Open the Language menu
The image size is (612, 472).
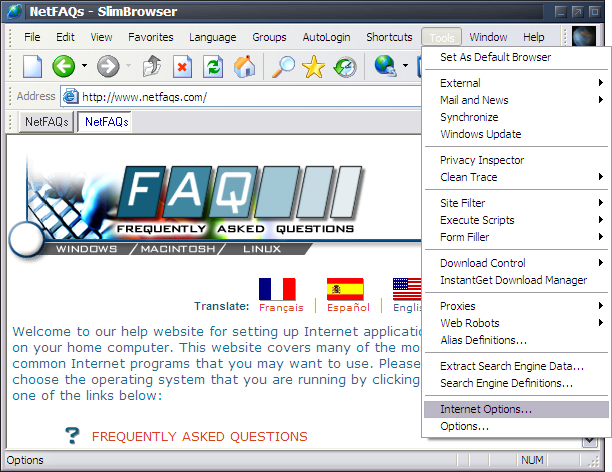(213, 37)
